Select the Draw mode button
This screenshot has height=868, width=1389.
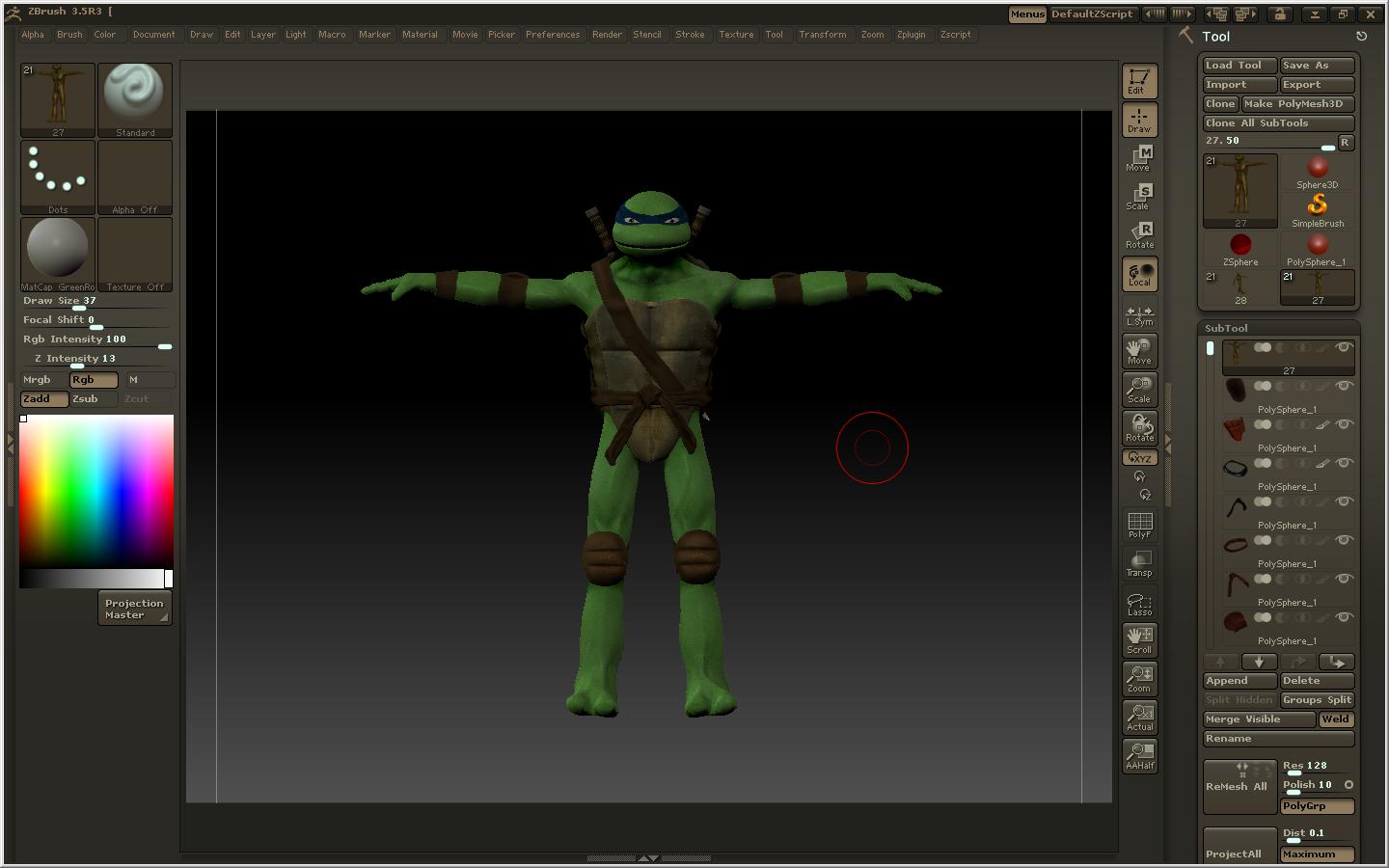click(1139, 120)
